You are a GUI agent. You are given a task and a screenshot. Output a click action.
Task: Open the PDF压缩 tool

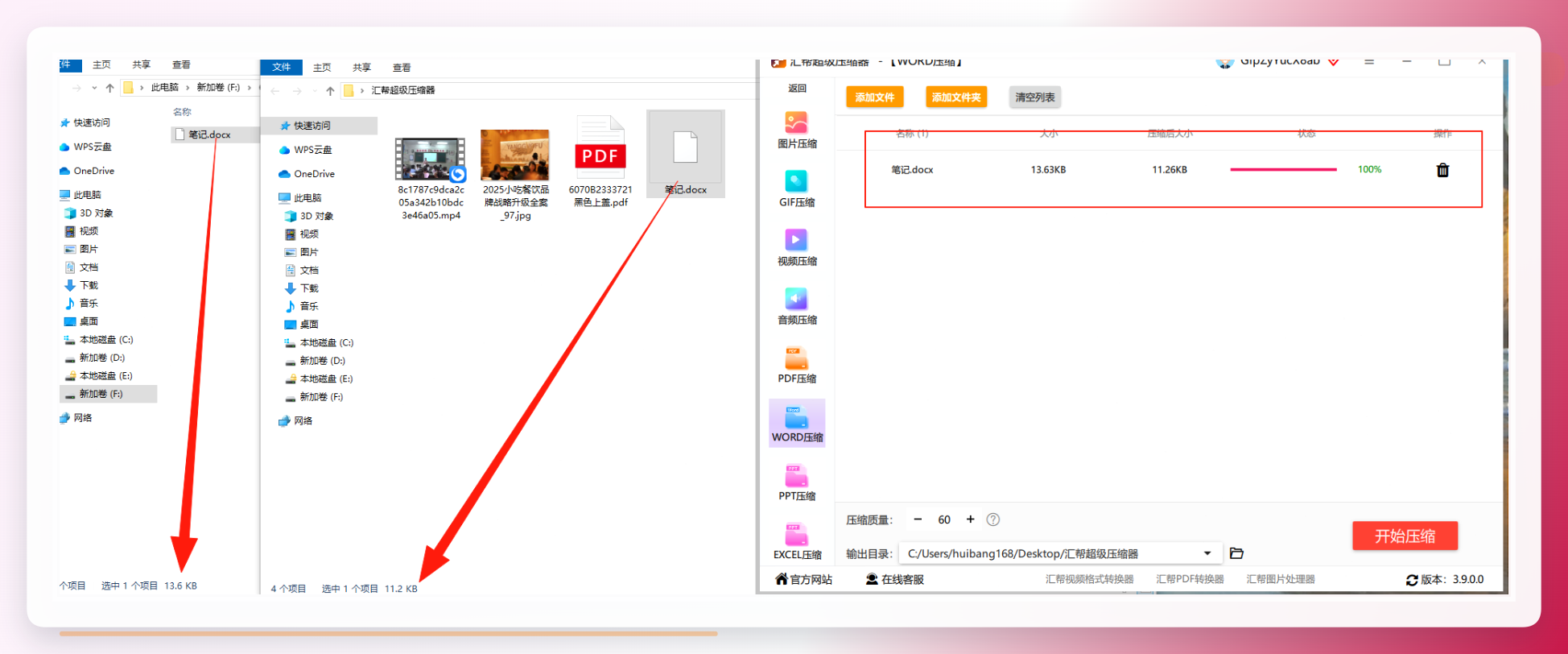coord(796,366)
